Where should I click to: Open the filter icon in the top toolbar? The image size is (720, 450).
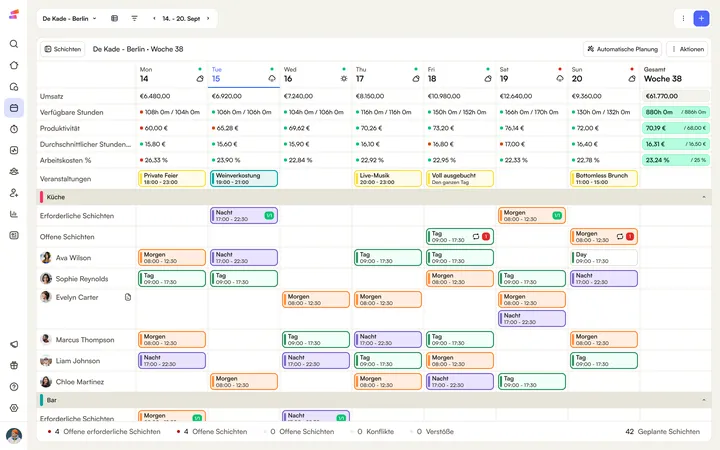click(135, 18)
